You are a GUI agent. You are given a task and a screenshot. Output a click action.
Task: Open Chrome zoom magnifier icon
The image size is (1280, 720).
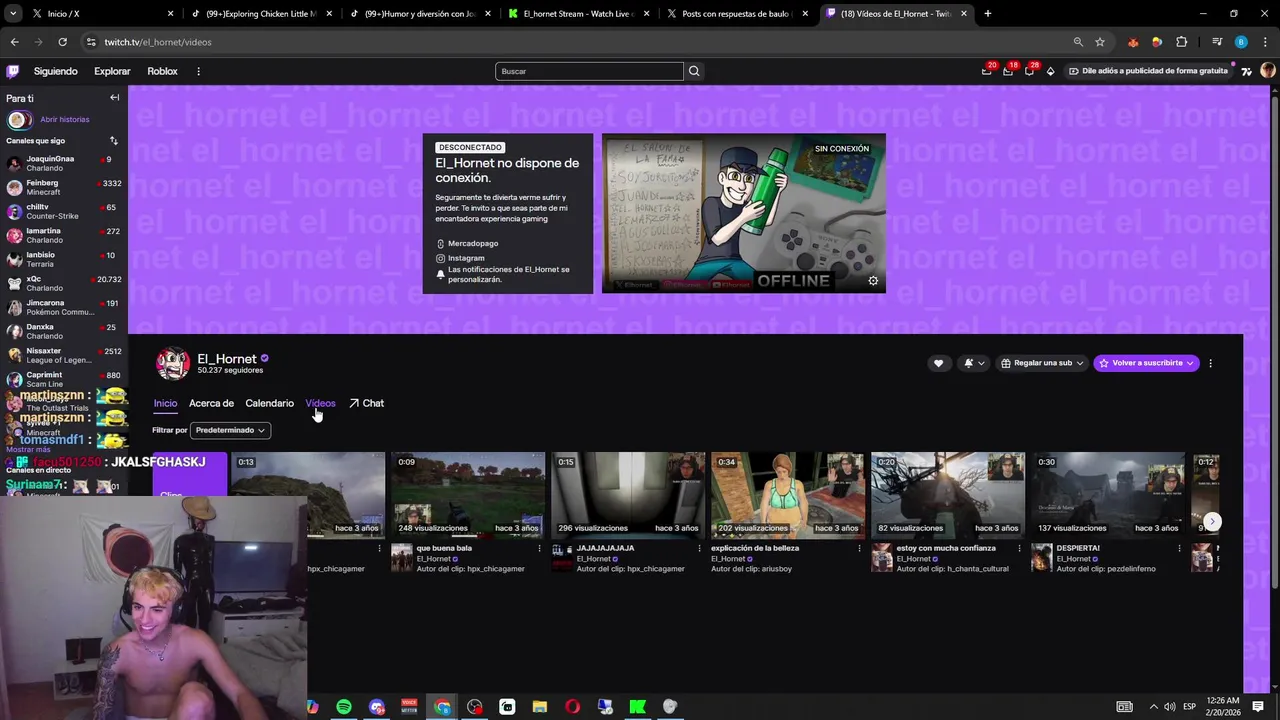pos(1078,42)
